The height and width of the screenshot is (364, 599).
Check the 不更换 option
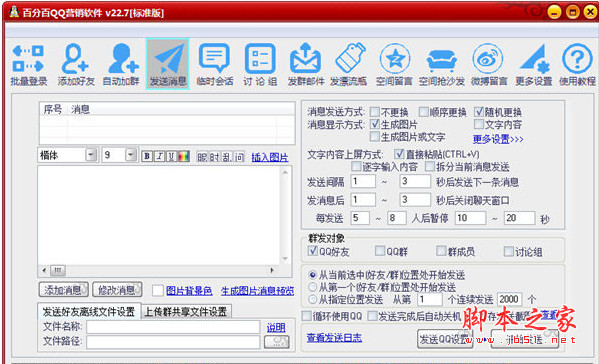375,112
